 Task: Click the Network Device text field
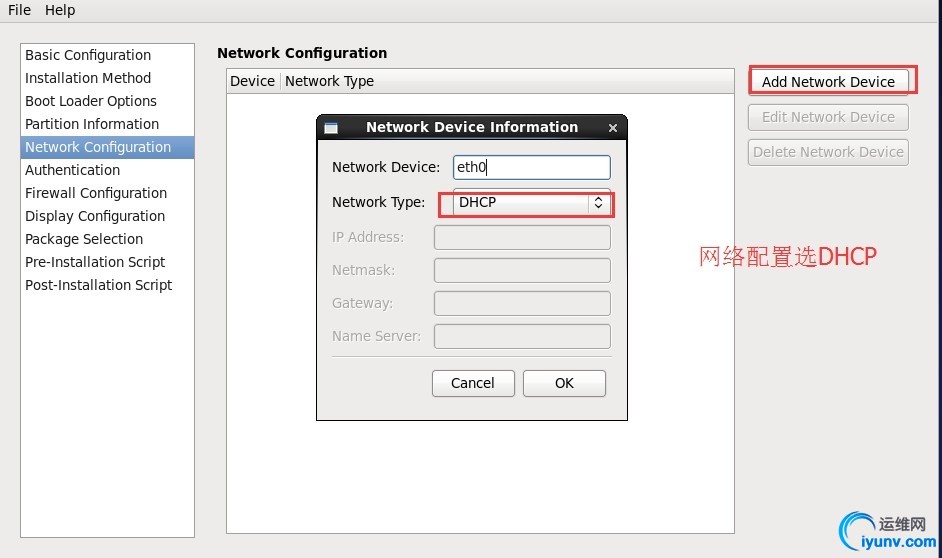point(531,168)
